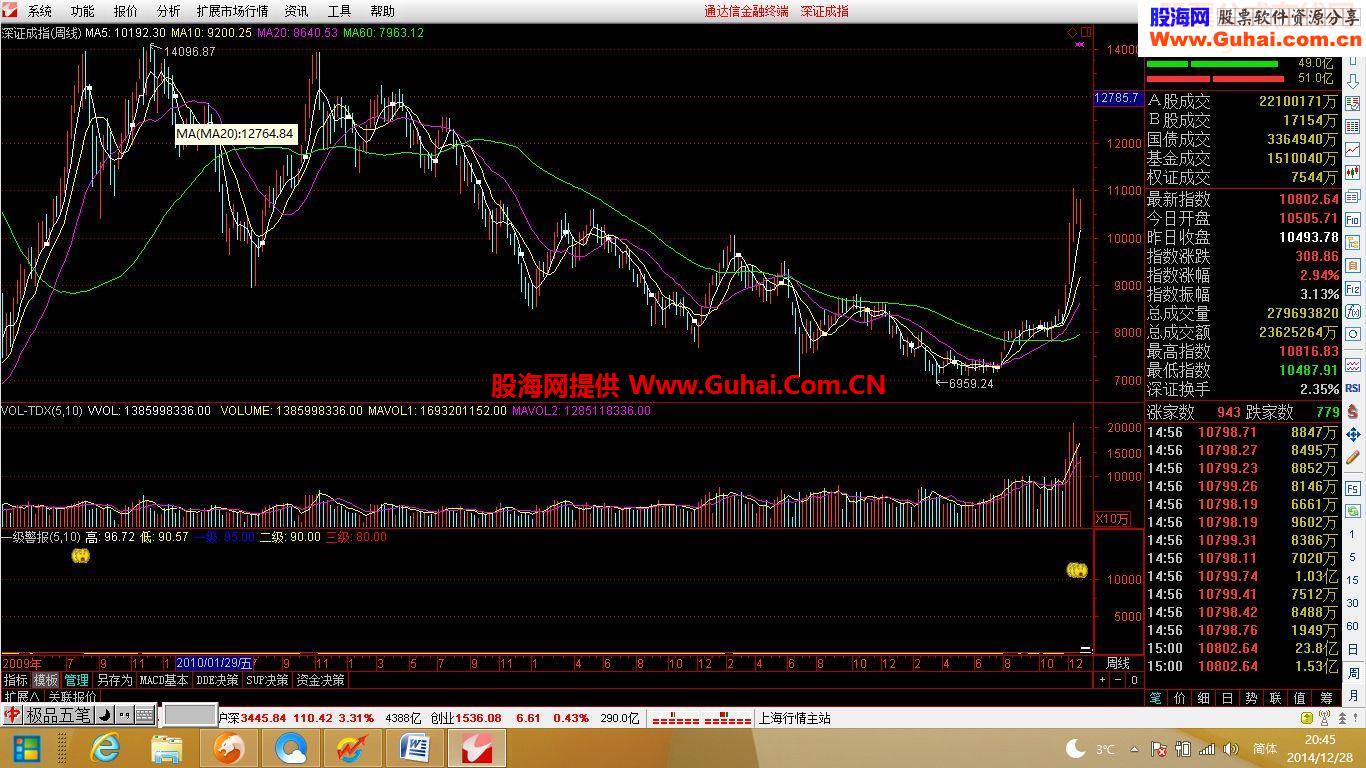Click the green refresh icon in sidebar
Image resolution: width=1366 pixels, height=768 pixels.
pyautogui.click(x=1353, y=510)
